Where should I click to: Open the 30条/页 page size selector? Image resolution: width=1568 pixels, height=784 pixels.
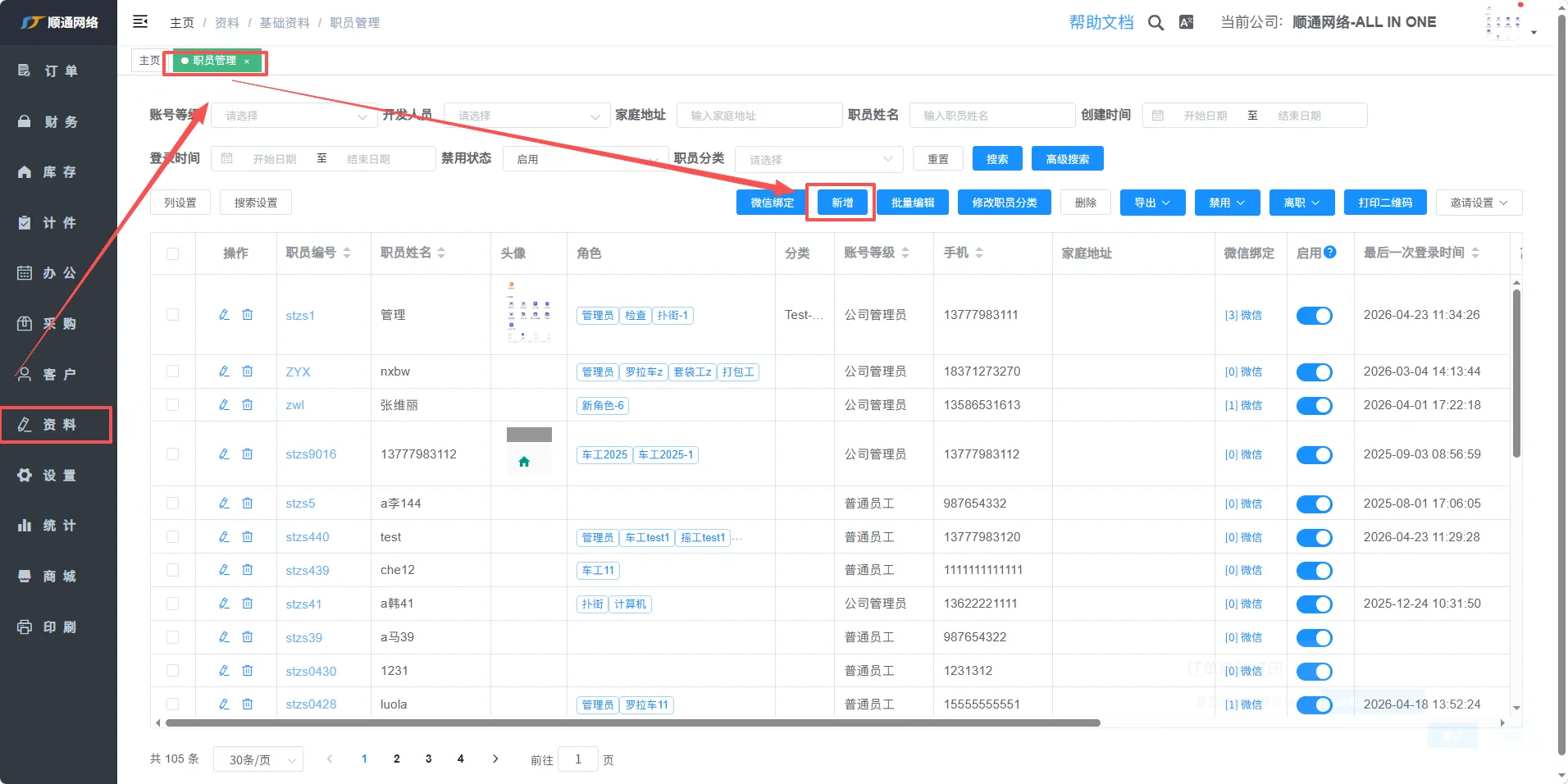point(258,759)
